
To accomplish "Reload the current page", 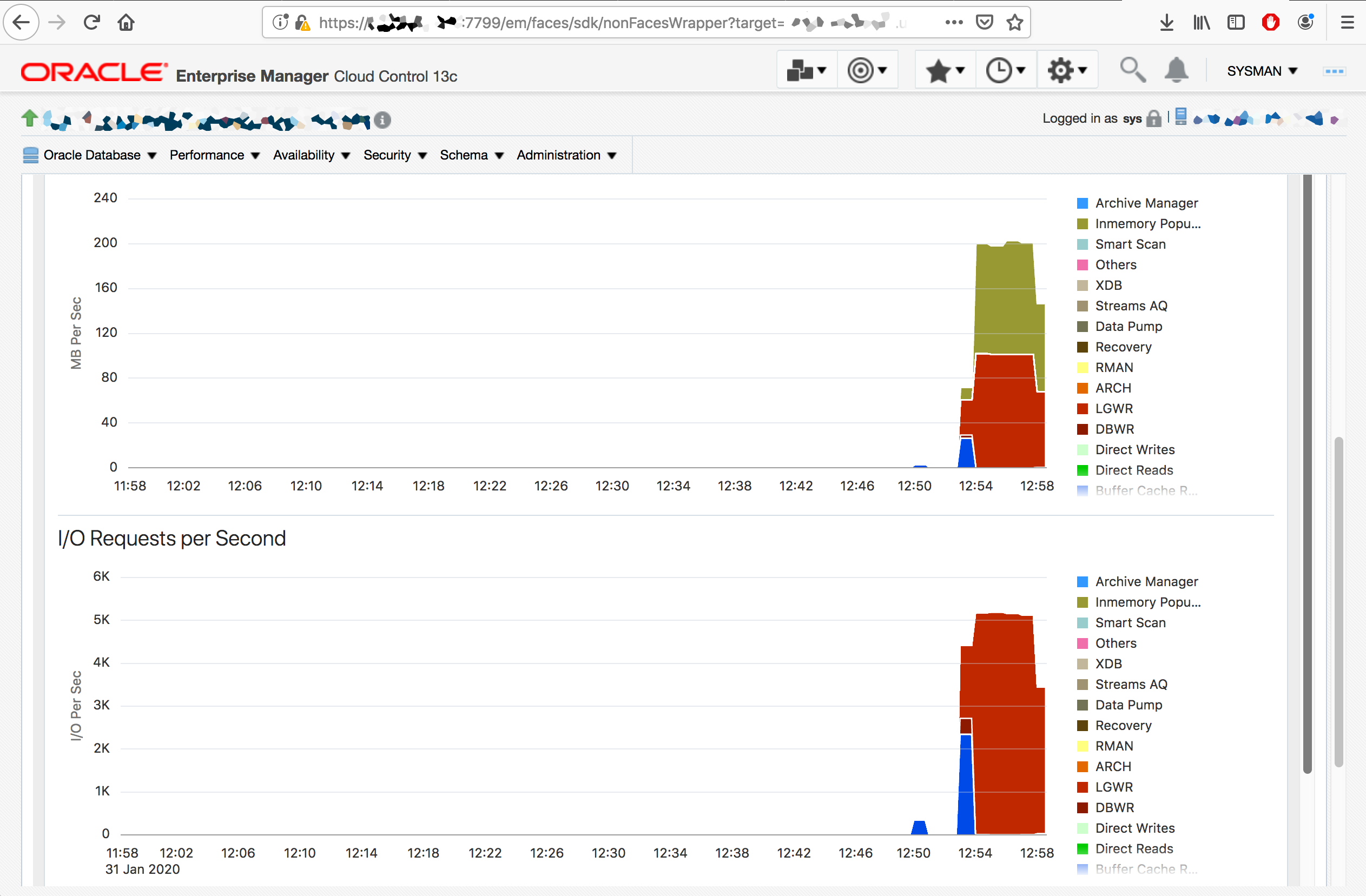I will pos(92,22).
